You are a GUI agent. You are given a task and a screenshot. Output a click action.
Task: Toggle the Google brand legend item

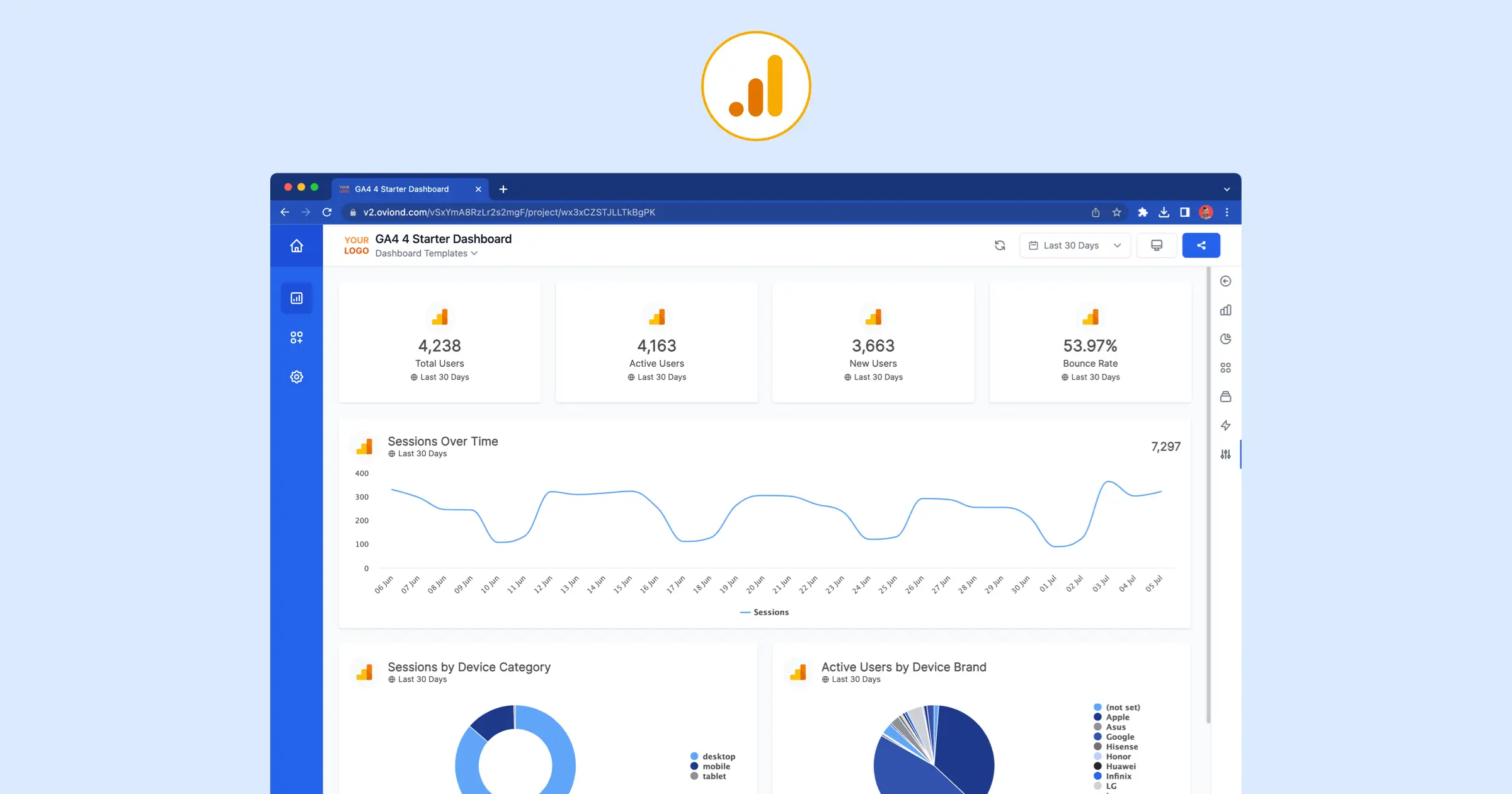click(x=1114, y=737)
